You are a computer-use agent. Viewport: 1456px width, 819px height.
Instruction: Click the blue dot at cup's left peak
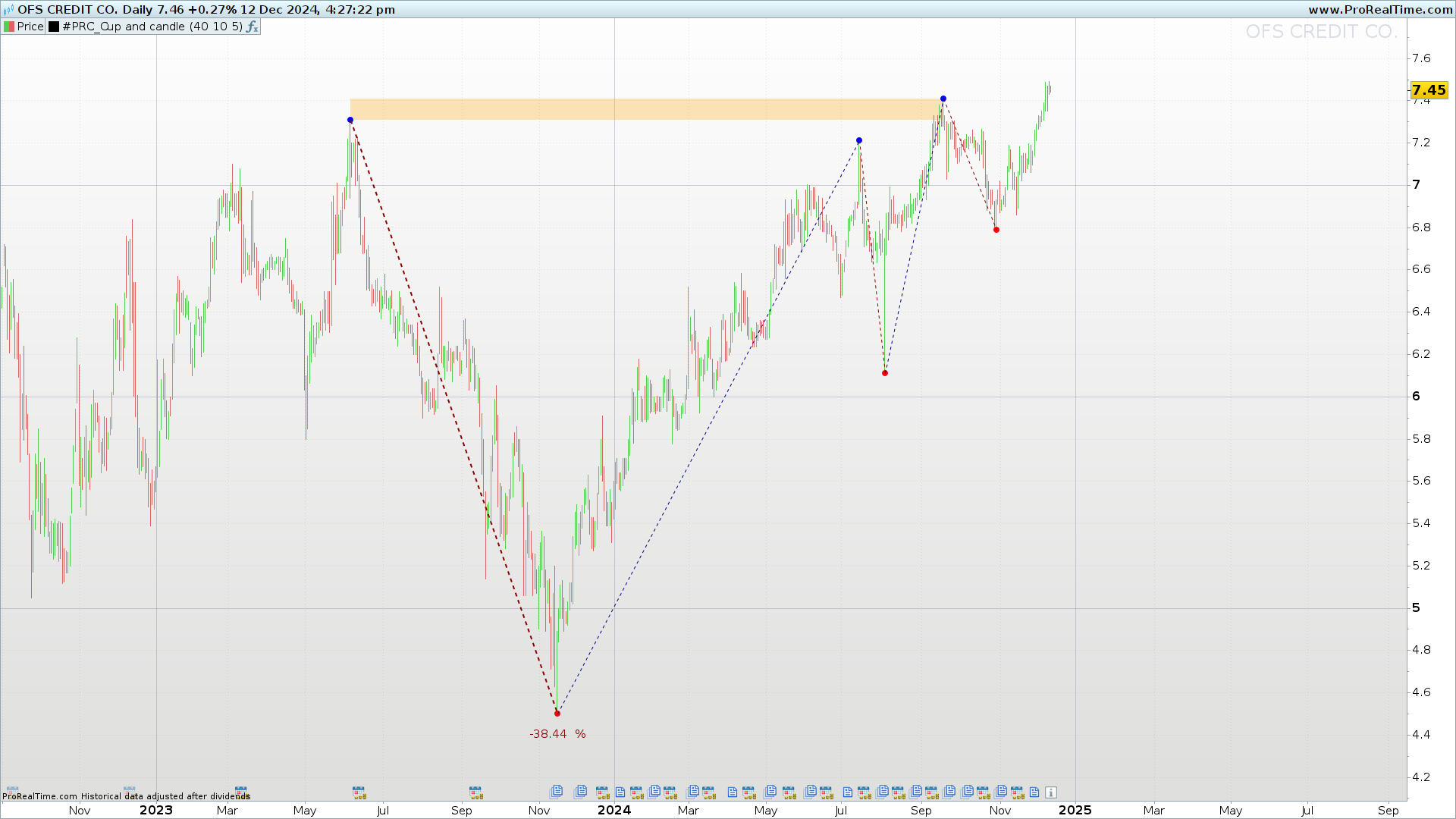pyautogui.click(x=350, y=120)
